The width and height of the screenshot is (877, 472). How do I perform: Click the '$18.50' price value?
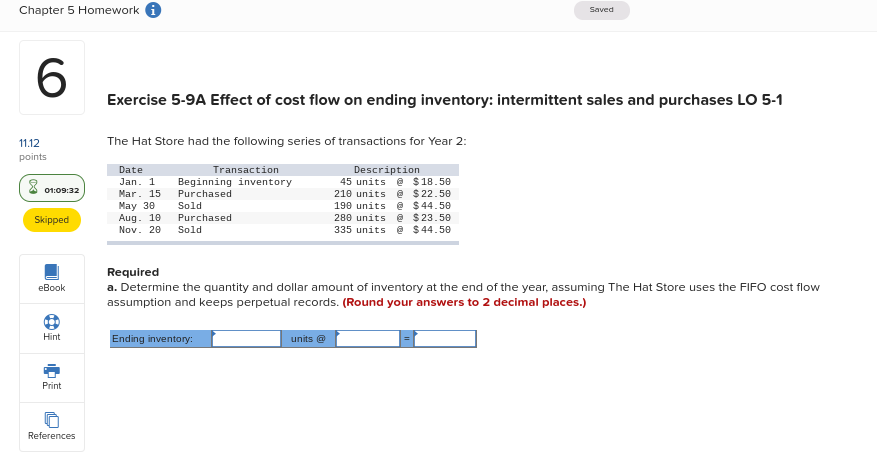(x=432, y=182)
